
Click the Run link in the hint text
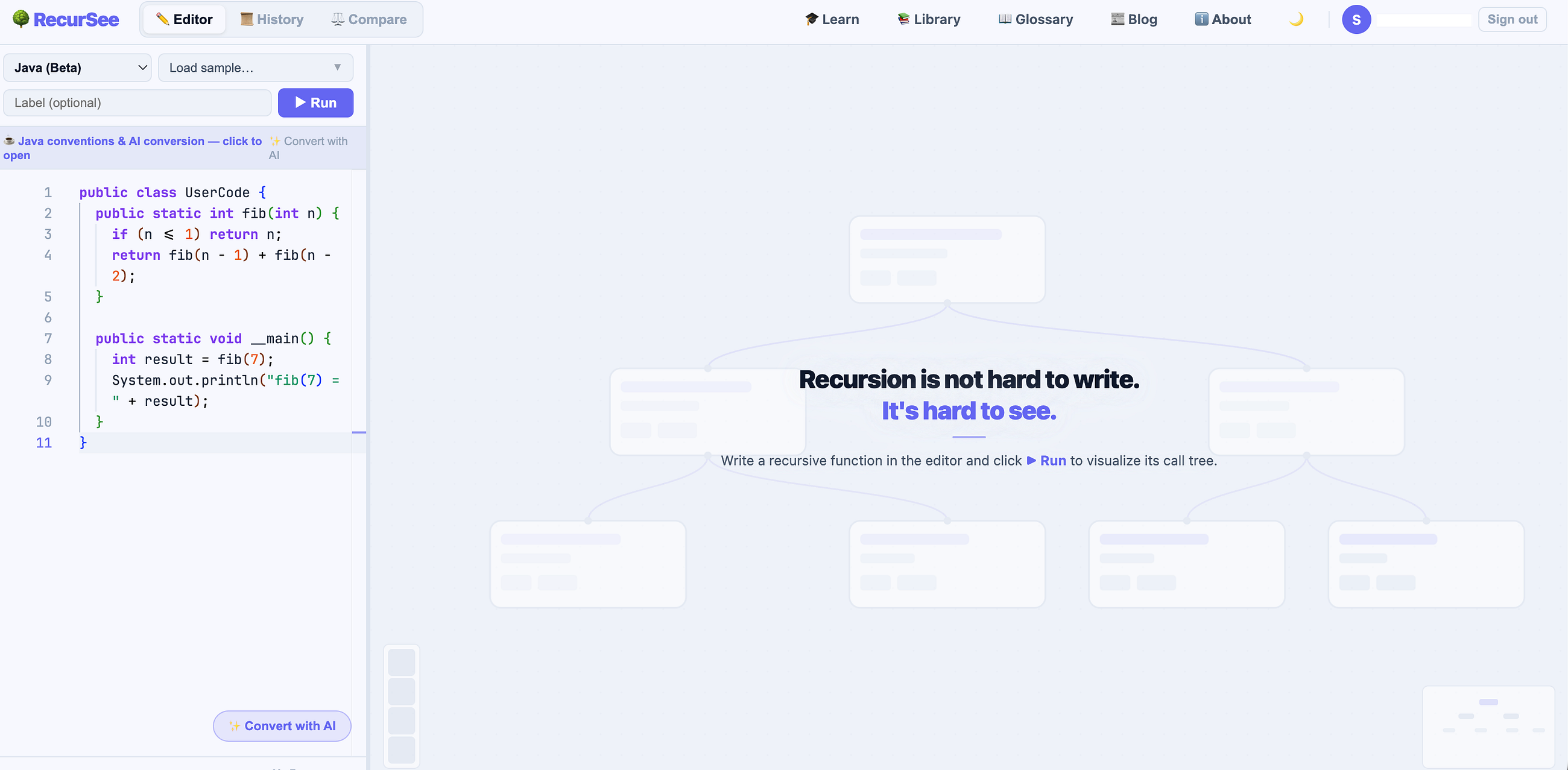pyautogui.click(x=1046, y=461)
